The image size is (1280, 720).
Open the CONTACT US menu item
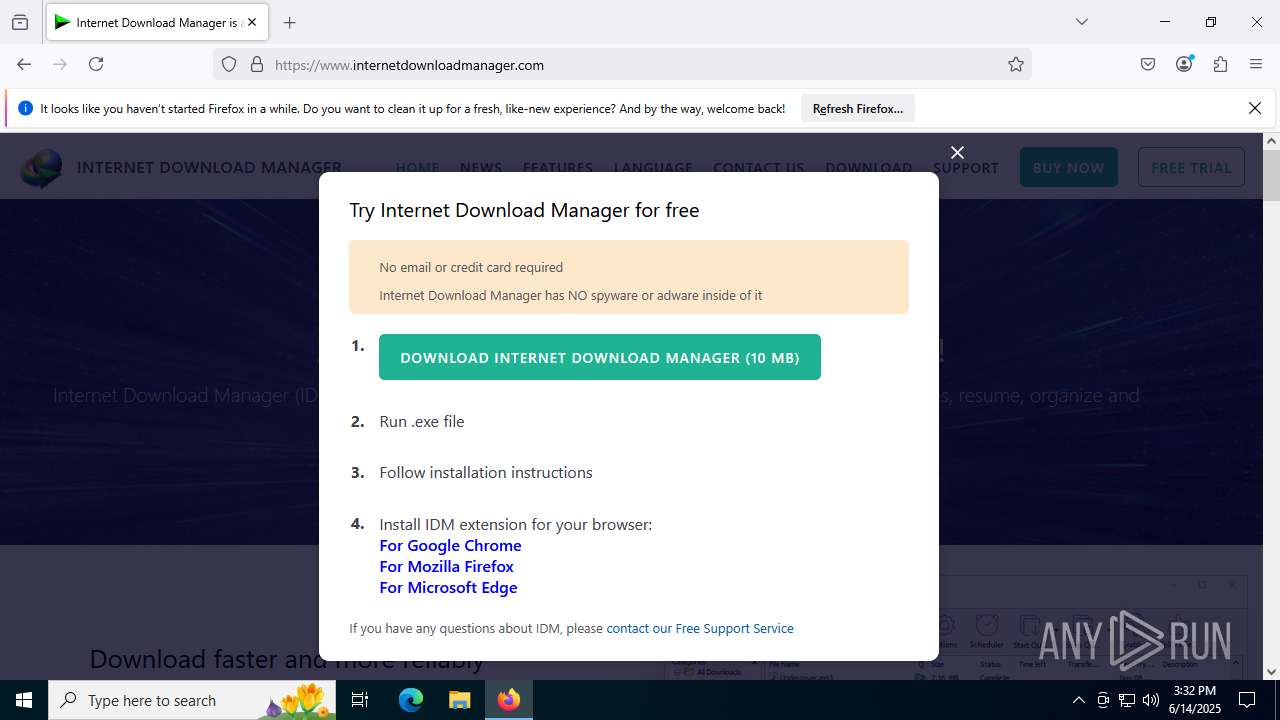(x=758, y=167)
